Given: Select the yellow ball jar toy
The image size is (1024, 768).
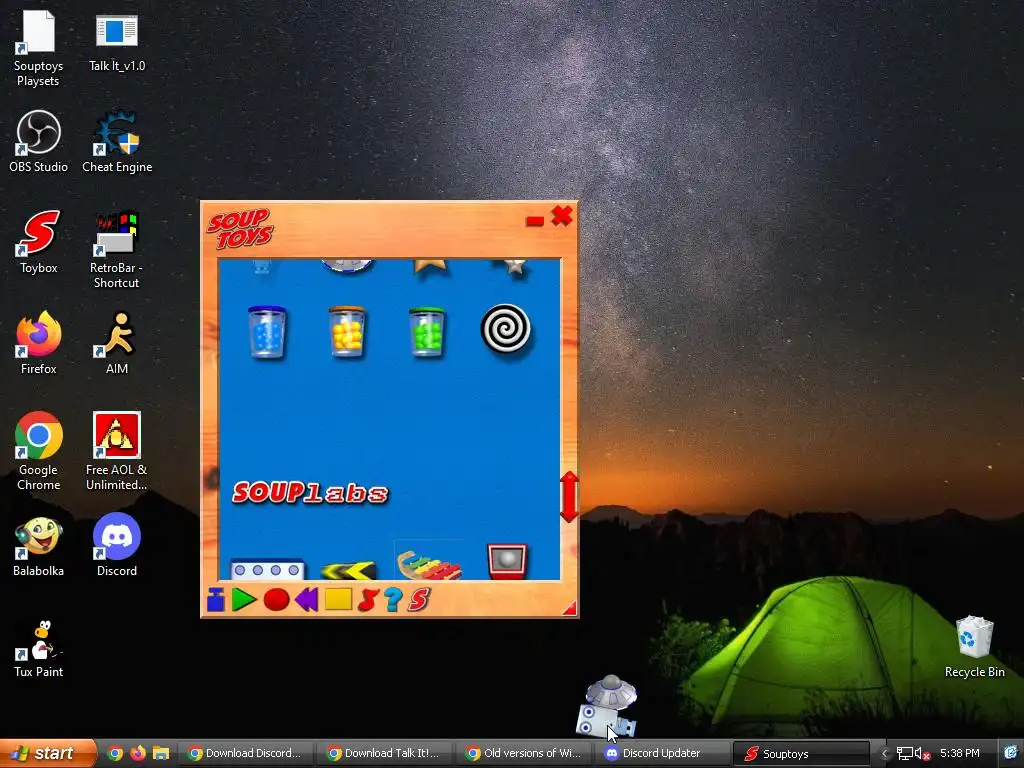Looking at the screenshot, I should pyautogui.click(x=347, y=332).
